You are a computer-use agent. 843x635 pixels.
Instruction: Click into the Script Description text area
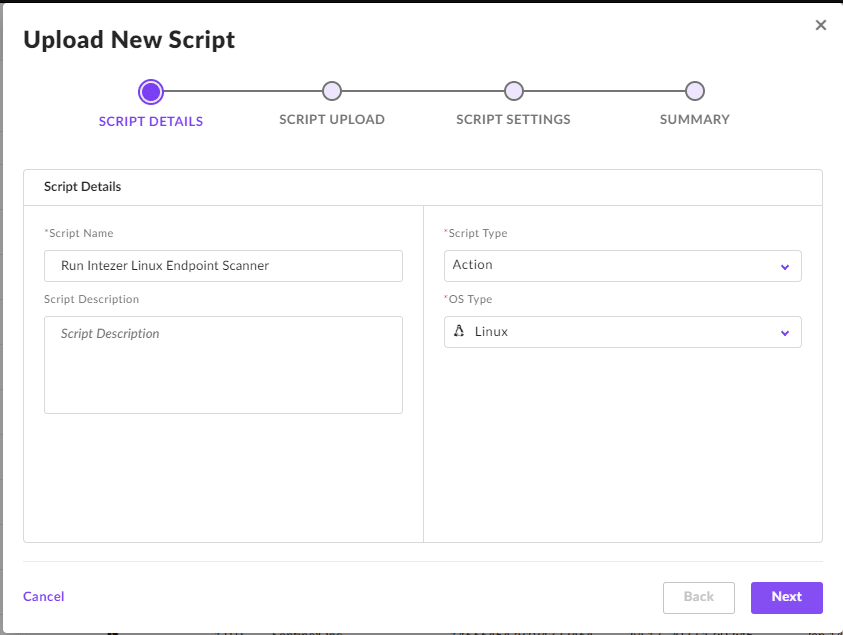pyautogui.click(x=223, y=365)
